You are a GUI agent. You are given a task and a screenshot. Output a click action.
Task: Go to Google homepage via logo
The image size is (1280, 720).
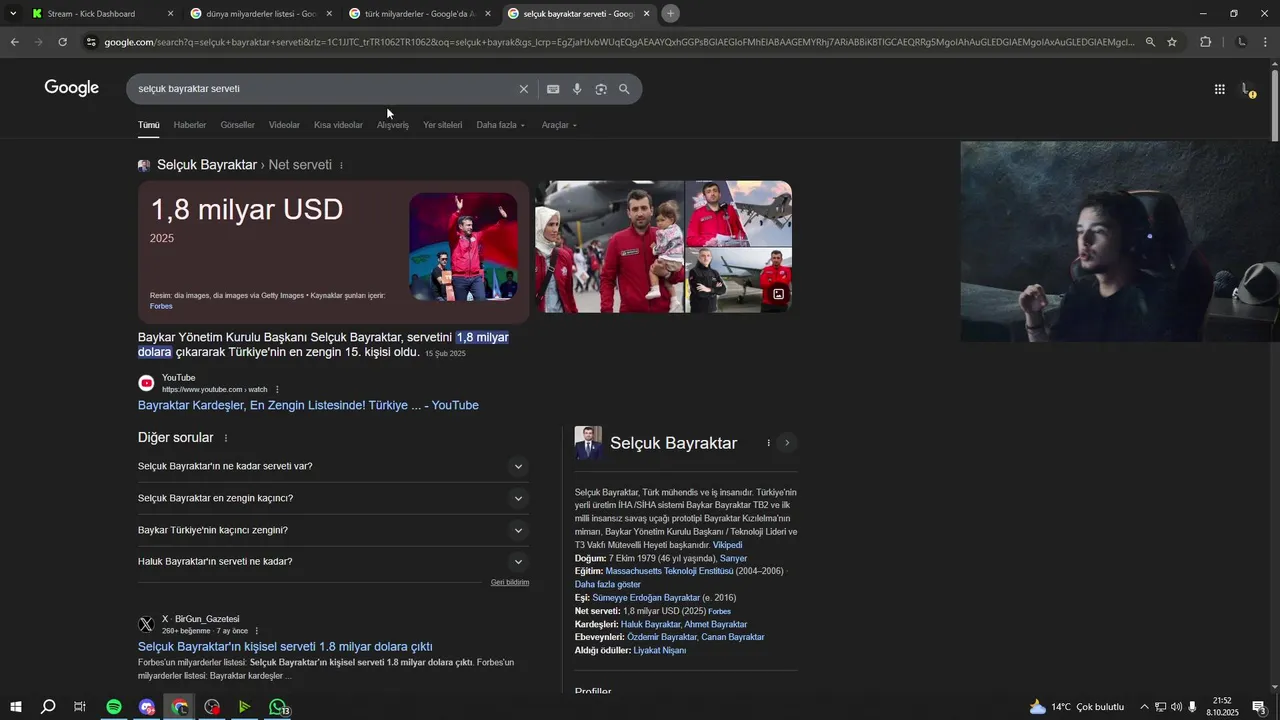point(71,88)
